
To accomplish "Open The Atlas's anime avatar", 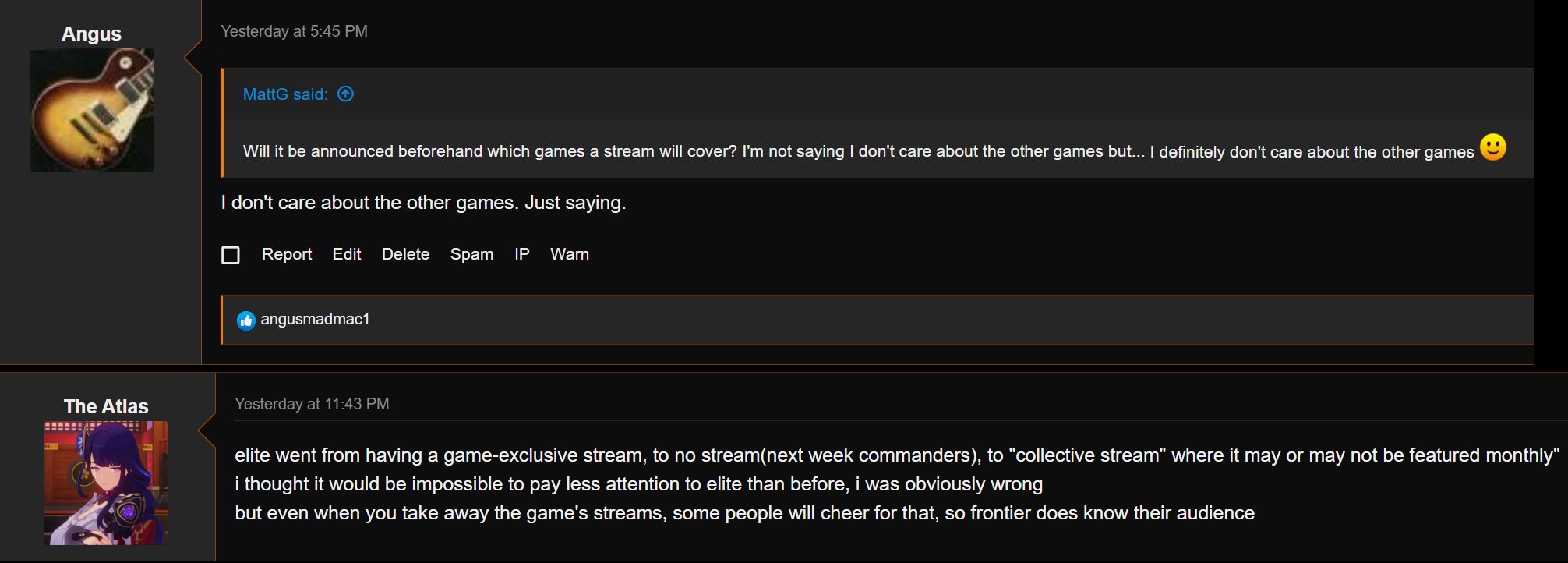I will [106, 483].
